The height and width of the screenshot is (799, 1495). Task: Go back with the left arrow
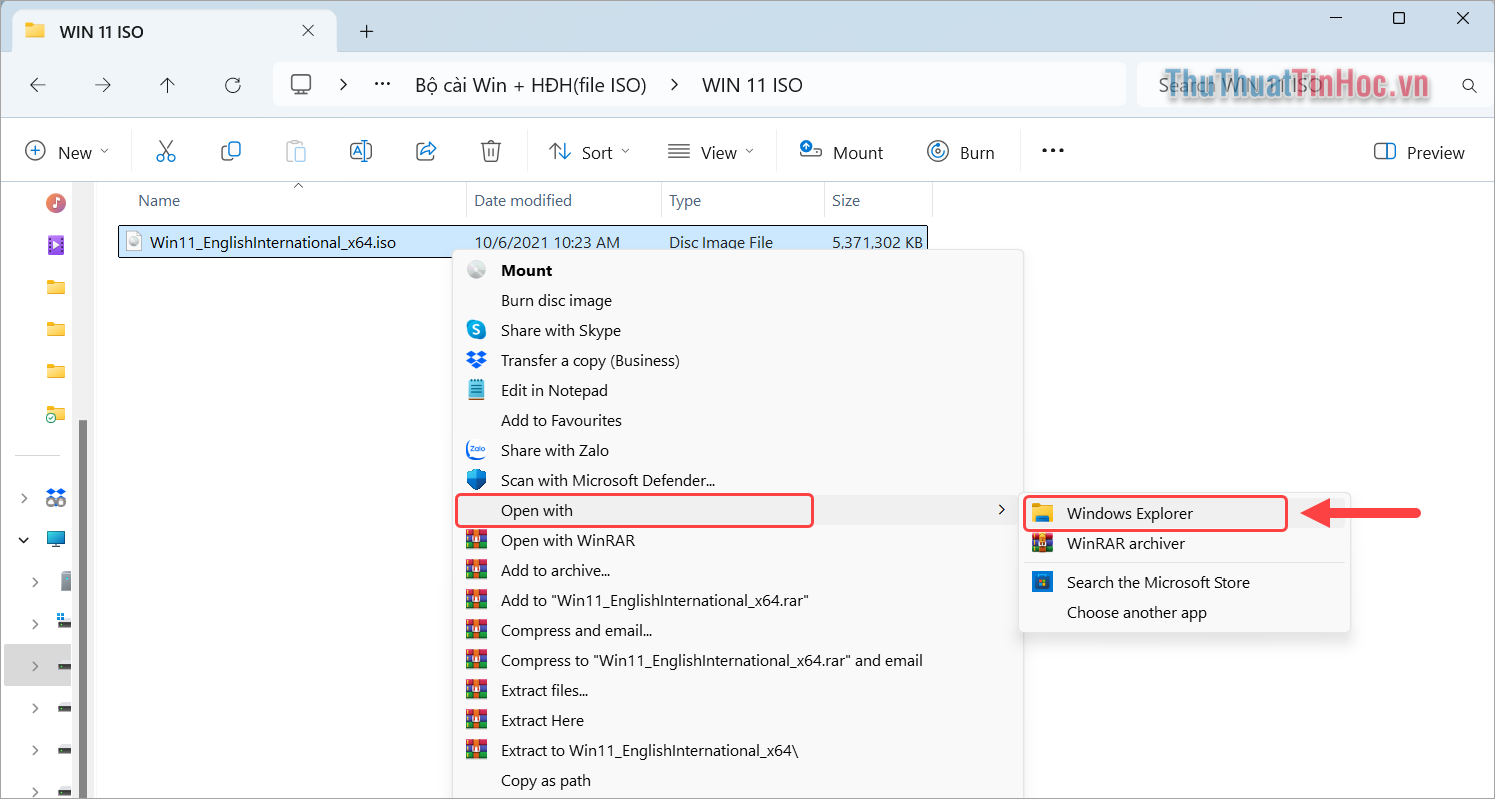pyautogui.click(x=38, y=85)
